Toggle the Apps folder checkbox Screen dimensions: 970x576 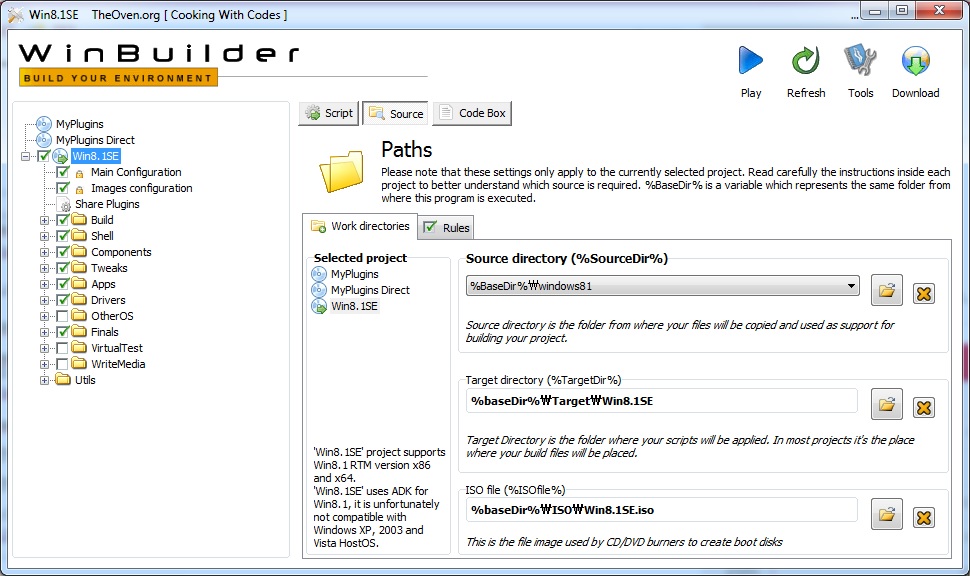62,284
